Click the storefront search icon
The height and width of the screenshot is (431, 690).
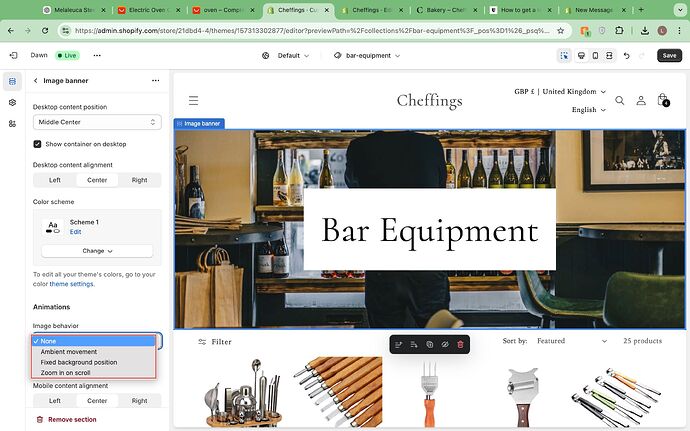(620, 100)
